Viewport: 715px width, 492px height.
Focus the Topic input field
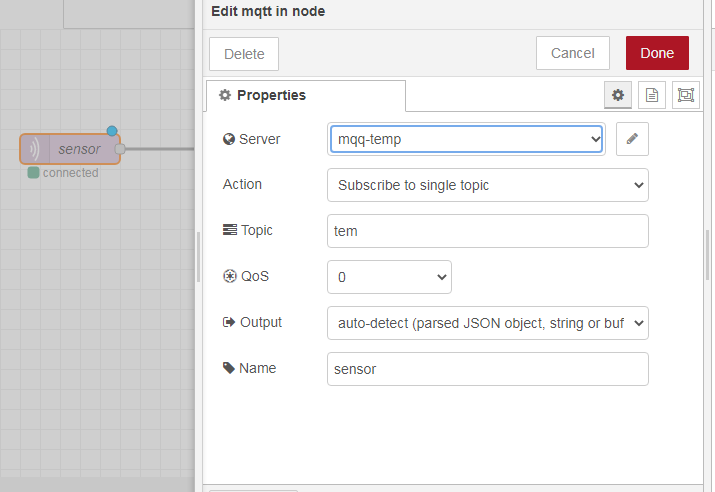[487, 231]
